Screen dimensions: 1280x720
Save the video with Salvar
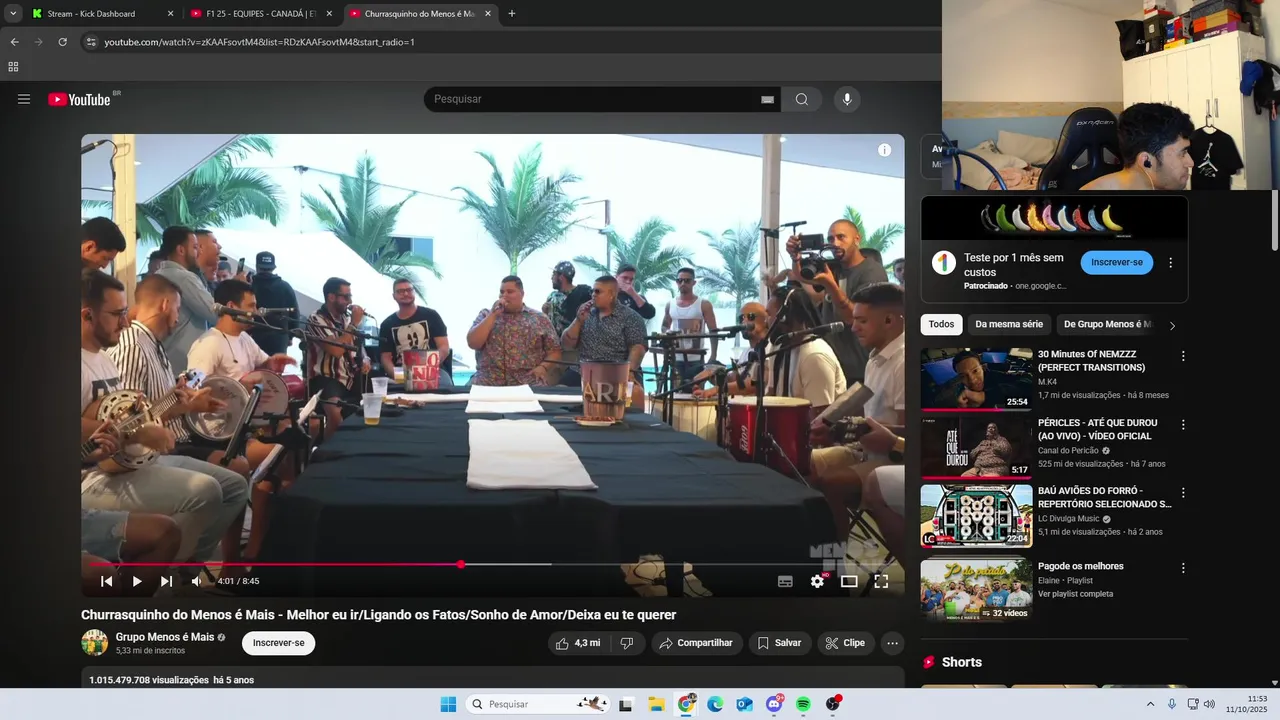coord(779,643)
